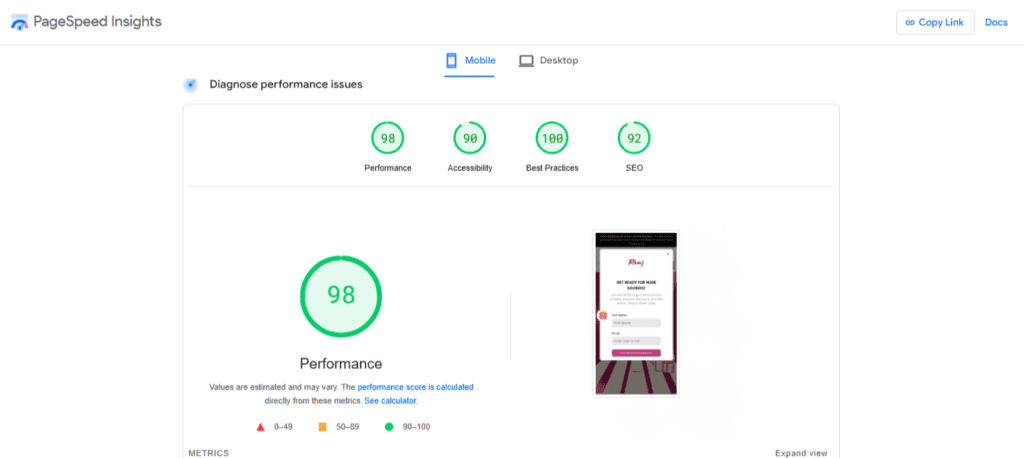
Task: Click the mobile phone icon
Action: point(452,60)
